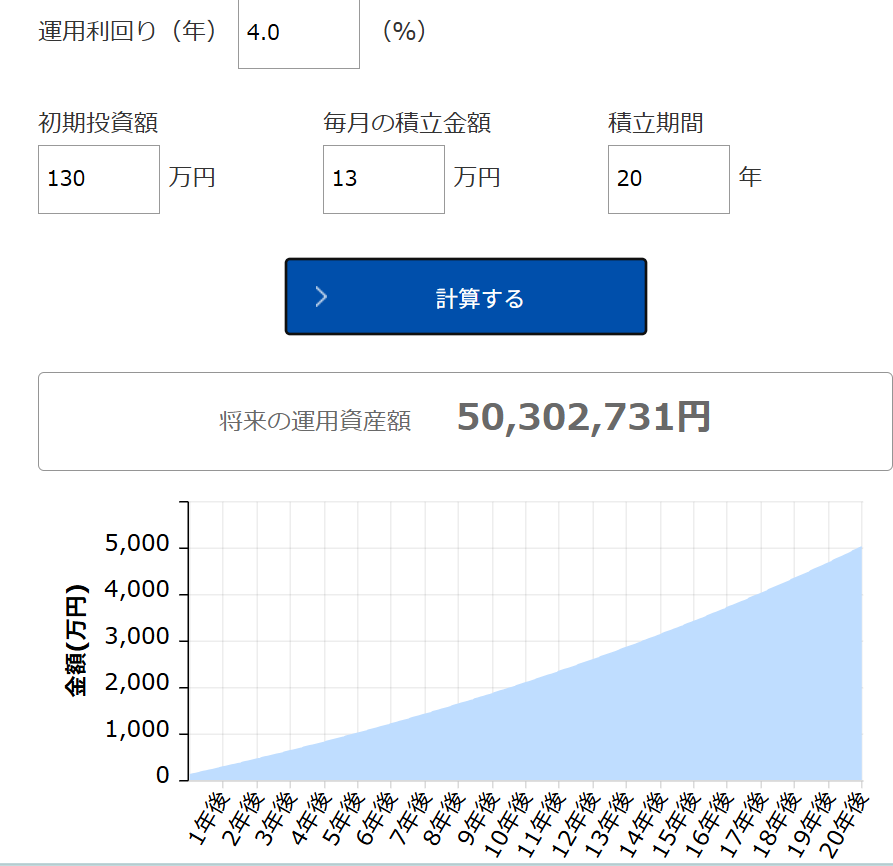Click the 初期投資額 label text
Screen dimensions: 893x866
pos(98,123)
